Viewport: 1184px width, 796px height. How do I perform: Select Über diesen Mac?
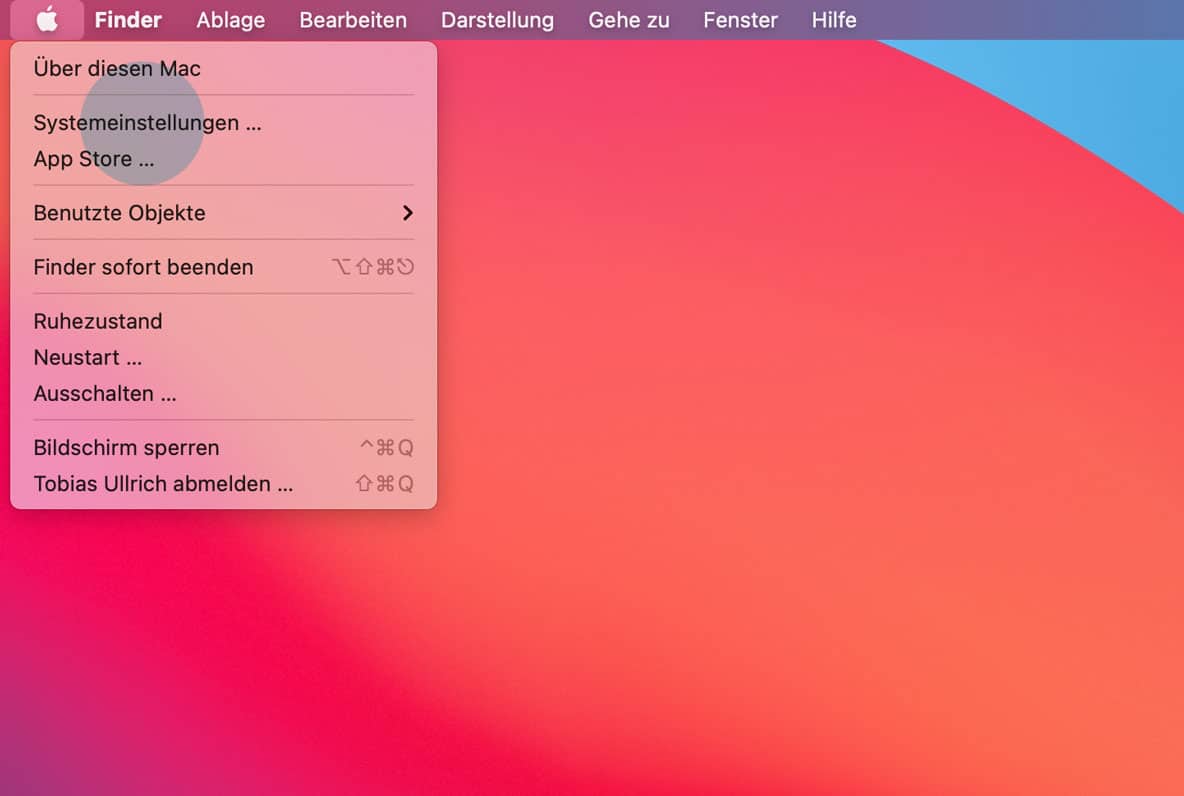pos(224,68)
